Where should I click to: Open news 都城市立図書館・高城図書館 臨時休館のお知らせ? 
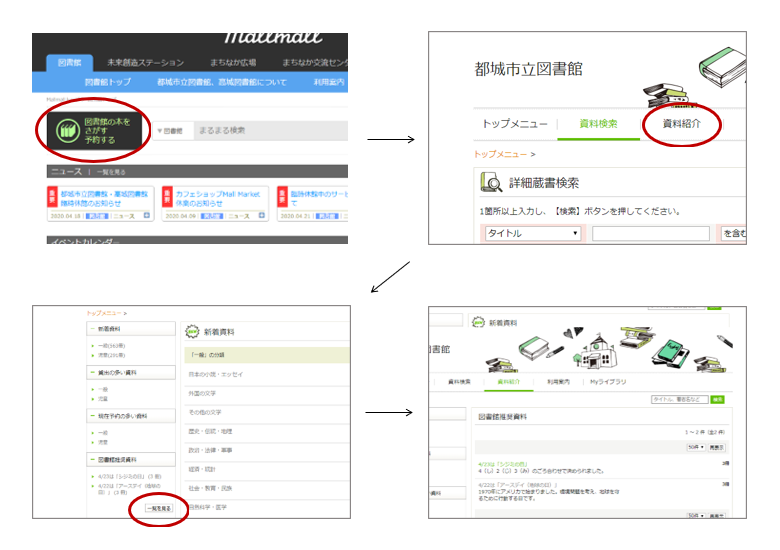104,198
